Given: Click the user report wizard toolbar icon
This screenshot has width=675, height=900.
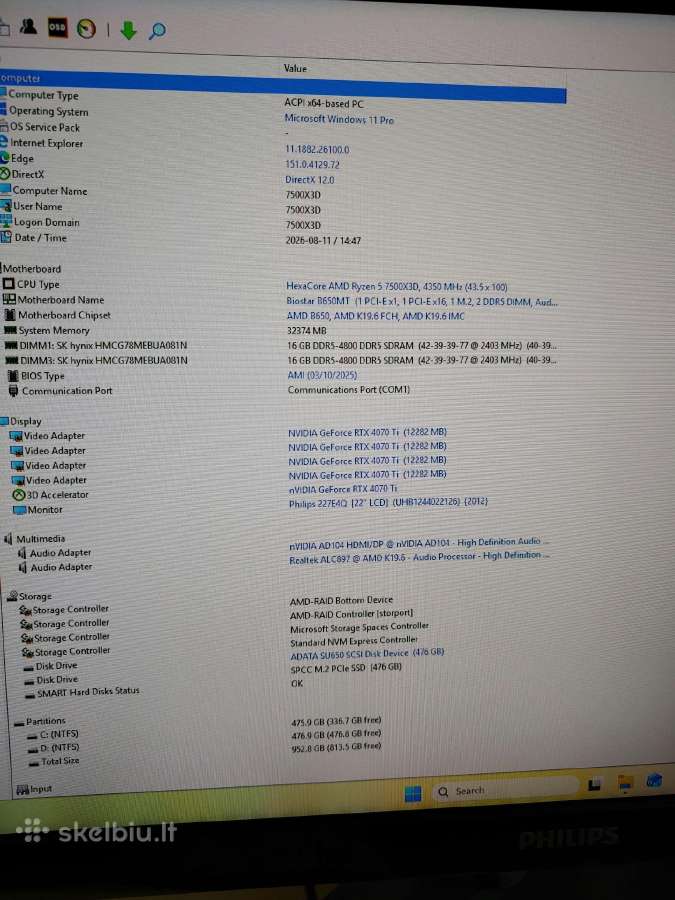Looking at the screenshot, I should pyautogui.click(x=28, y=25).
